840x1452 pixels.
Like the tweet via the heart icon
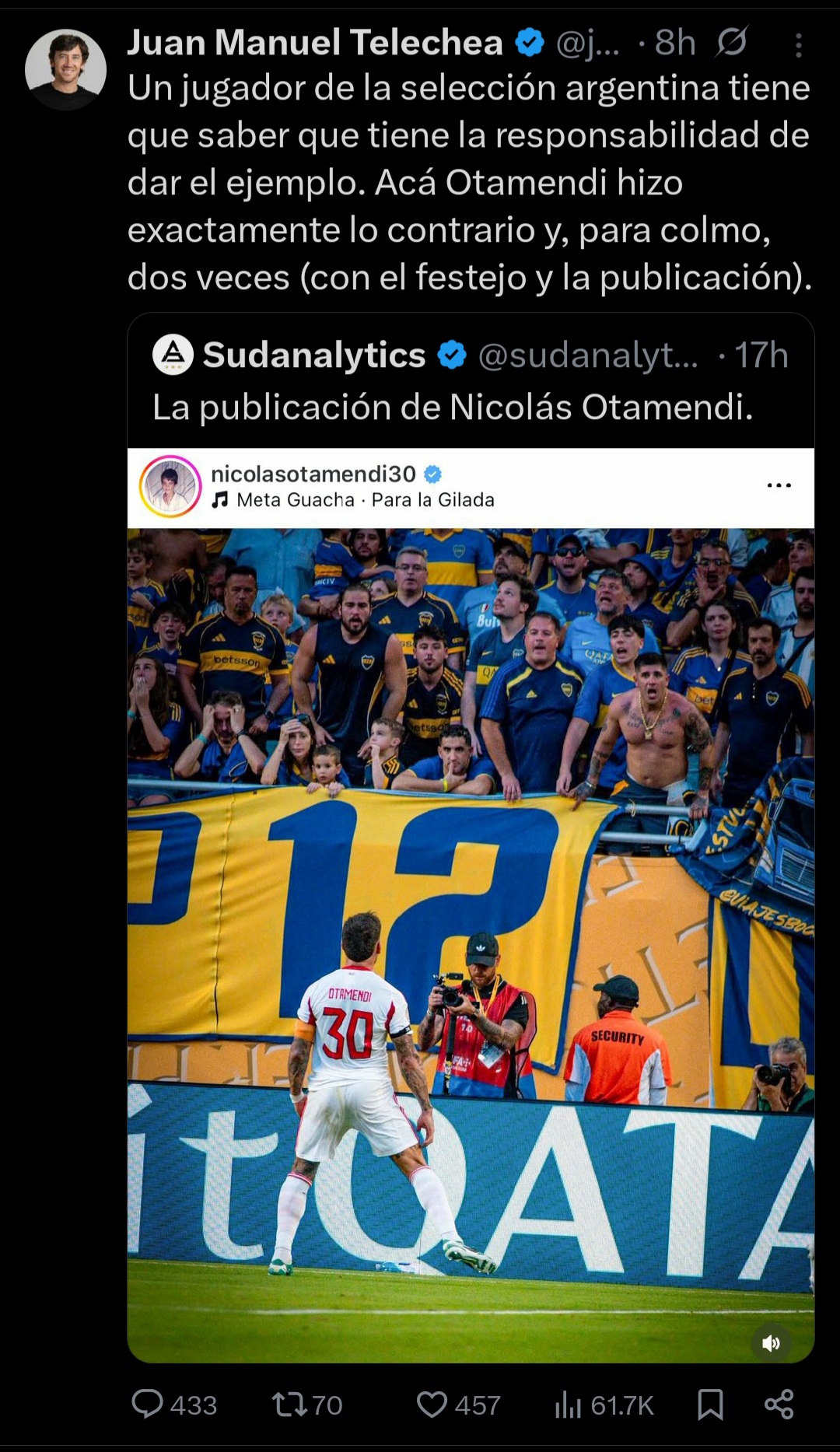coord(432,1405)
